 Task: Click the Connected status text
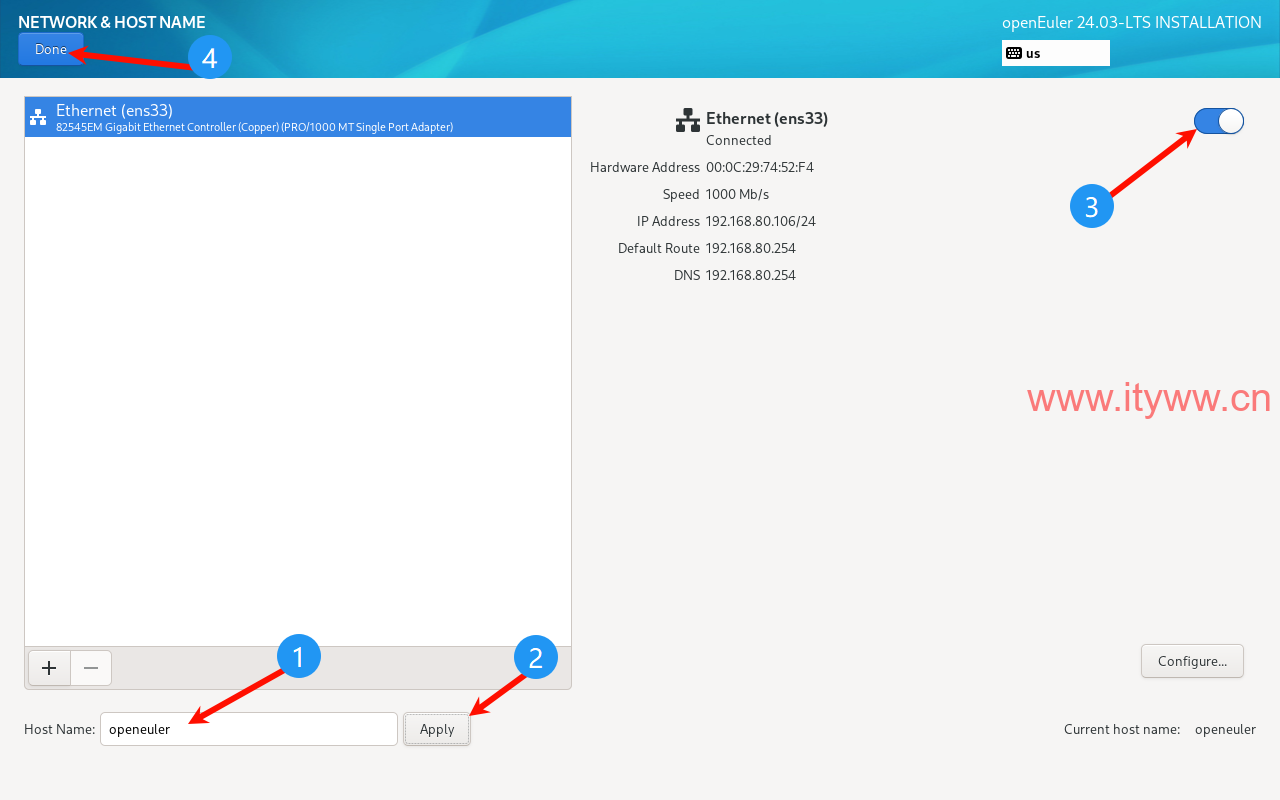click(739, 140)
